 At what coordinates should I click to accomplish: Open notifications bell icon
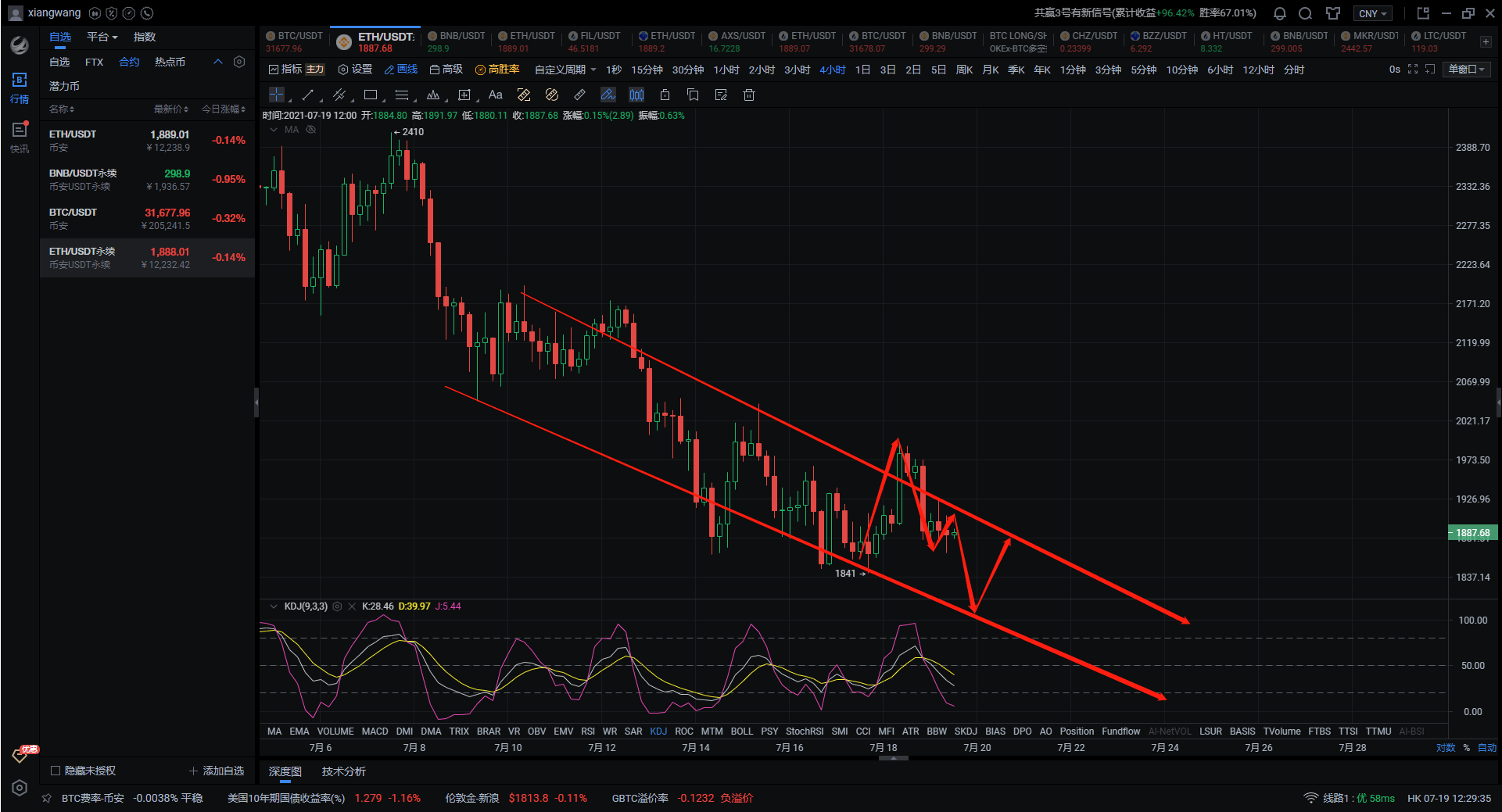(1280, 13)
